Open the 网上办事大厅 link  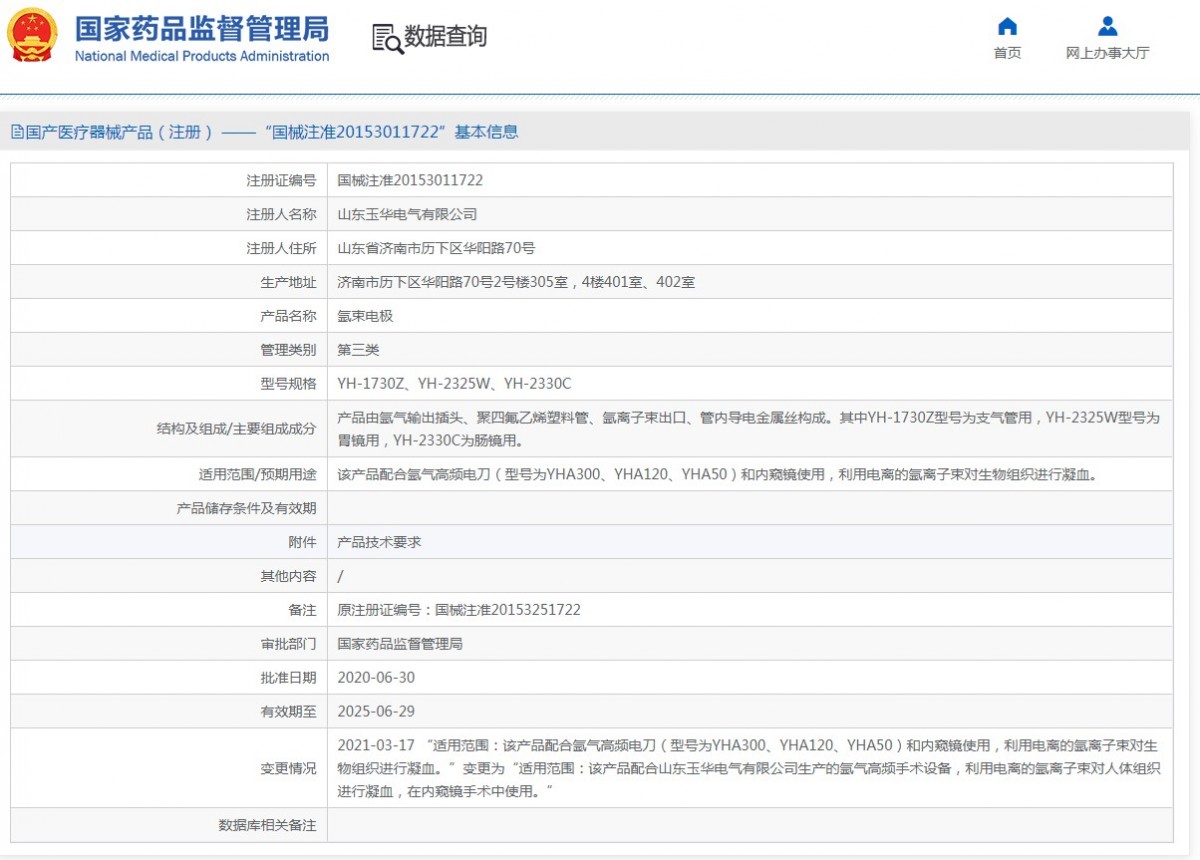pyautogui.click(x=1107, y=53)
